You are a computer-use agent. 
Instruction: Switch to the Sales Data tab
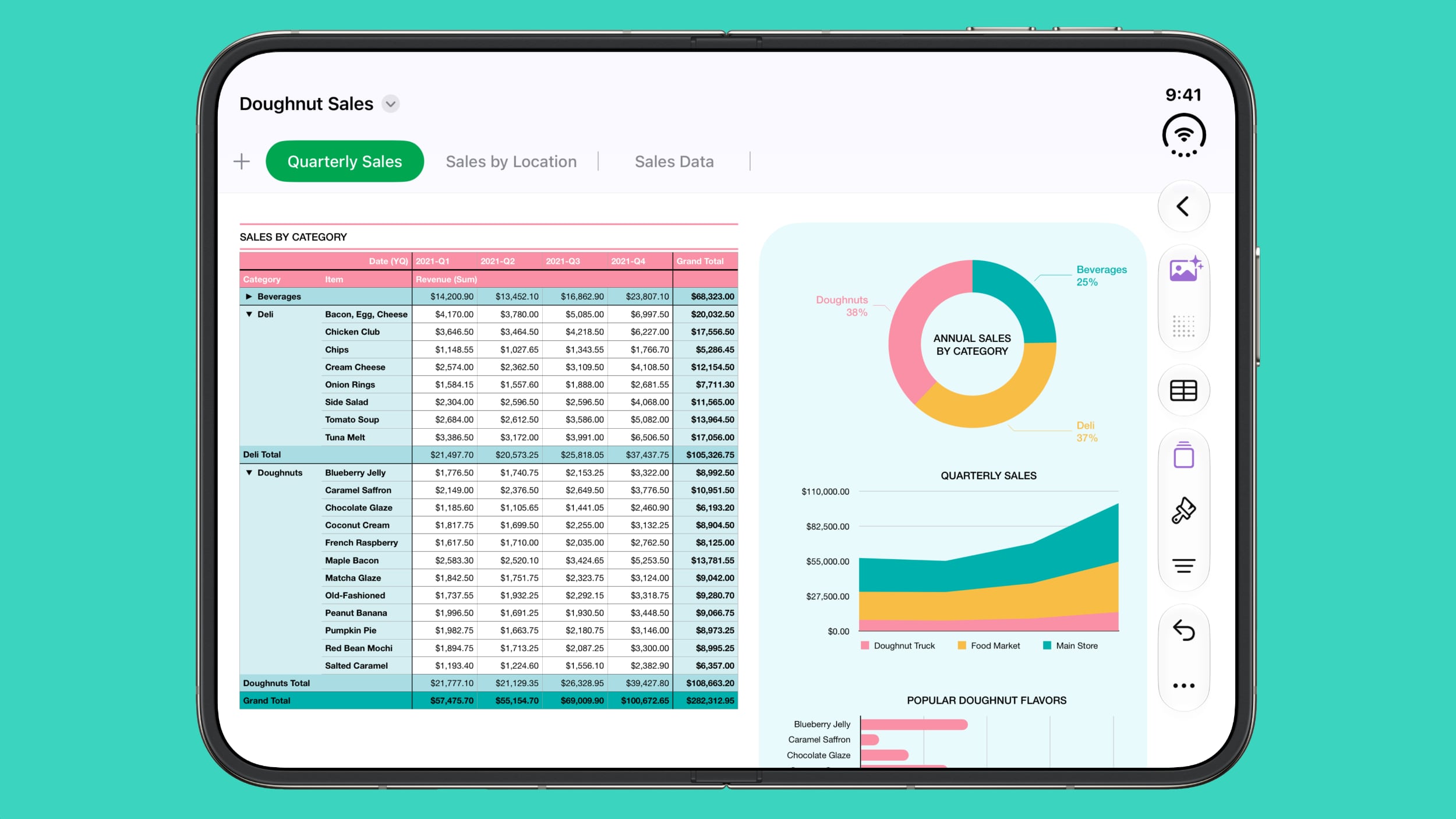point(674,161)
